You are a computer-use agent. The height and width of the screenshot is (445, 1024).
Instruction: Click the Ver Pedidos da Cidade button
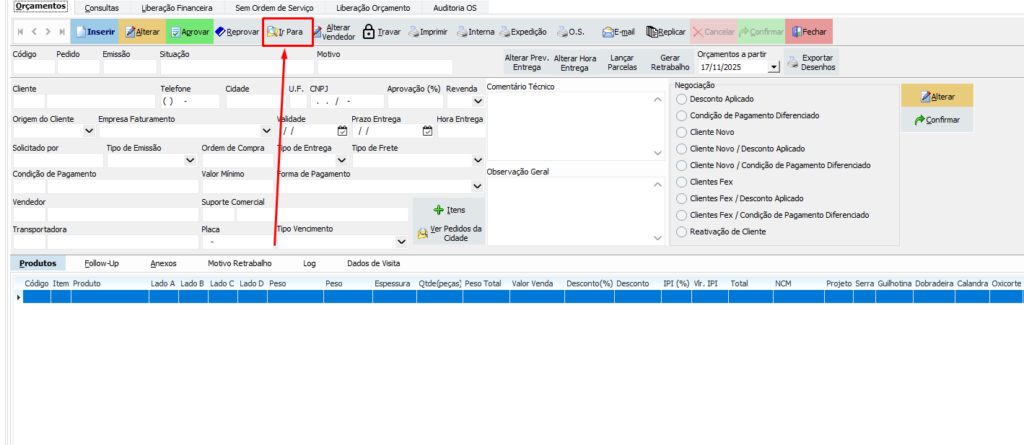tap(449, 233)
